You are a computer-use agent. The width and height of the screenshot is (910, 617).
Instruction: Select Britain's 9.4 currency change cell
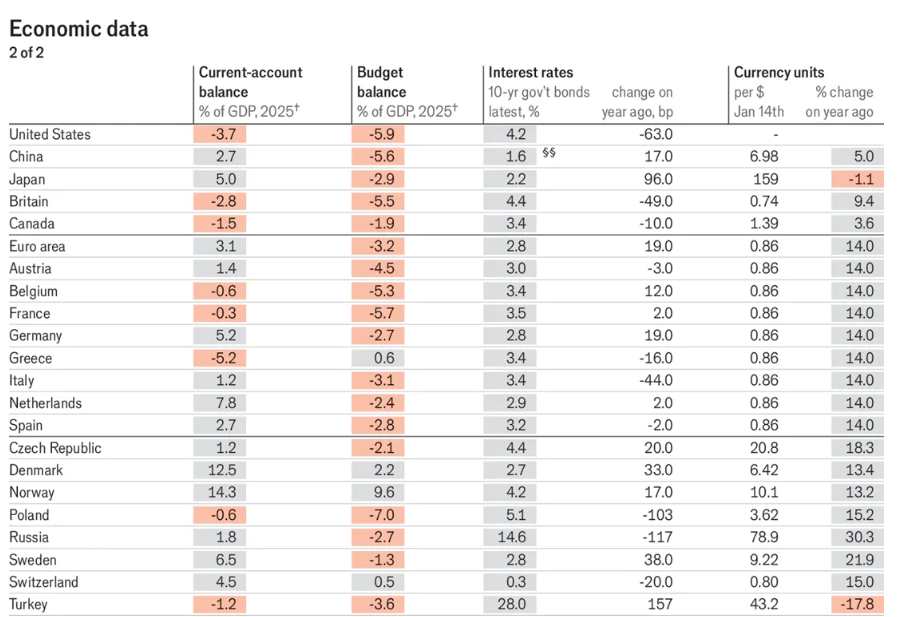click(x=857, y=201)
